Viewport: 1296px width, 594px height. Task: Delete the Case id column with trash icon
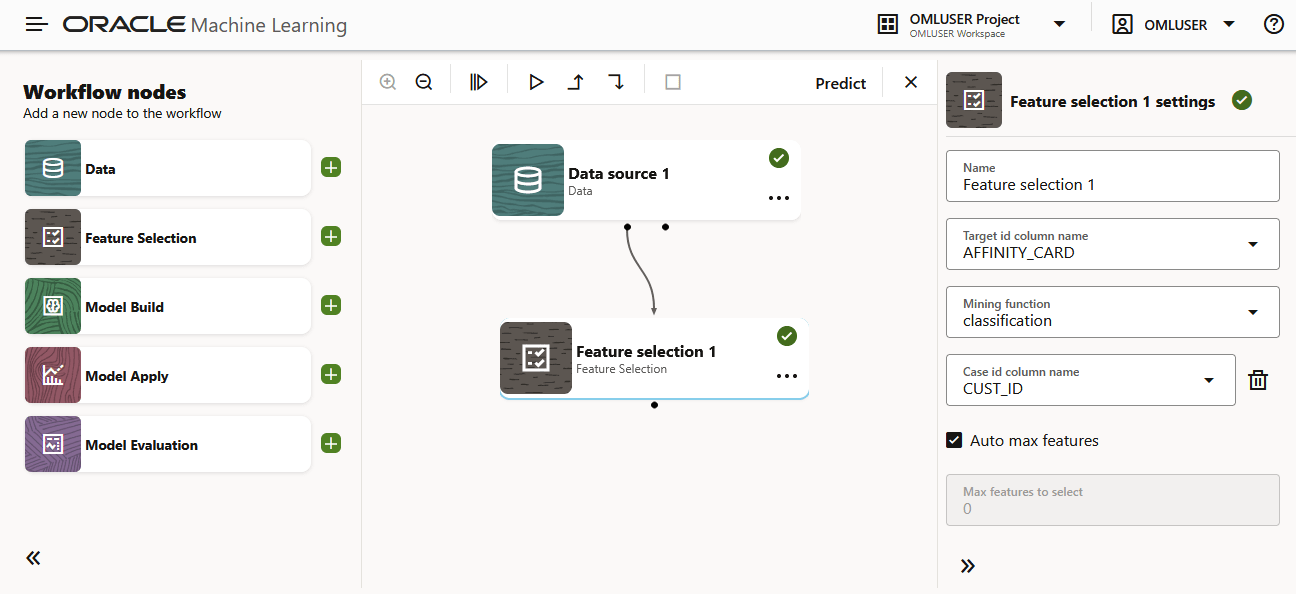(x=1258, y=380)
